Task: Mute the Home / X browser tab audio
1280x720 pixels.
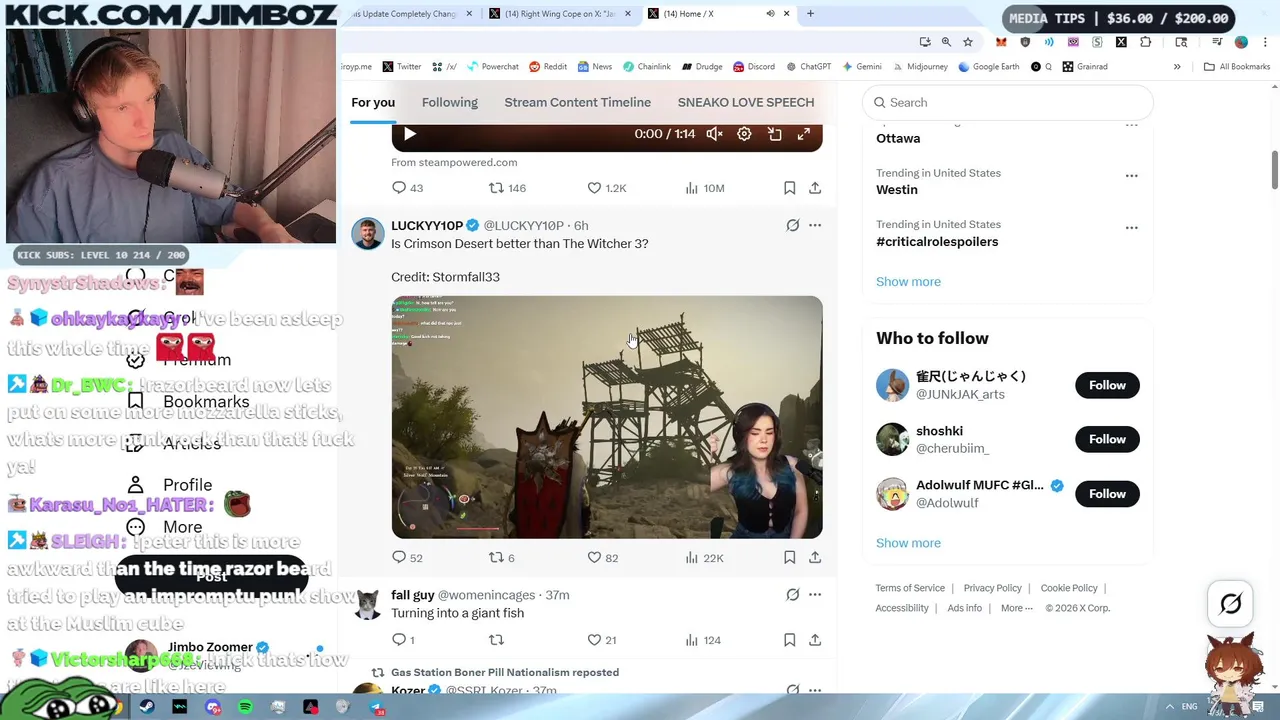Action: click(770, 14)
